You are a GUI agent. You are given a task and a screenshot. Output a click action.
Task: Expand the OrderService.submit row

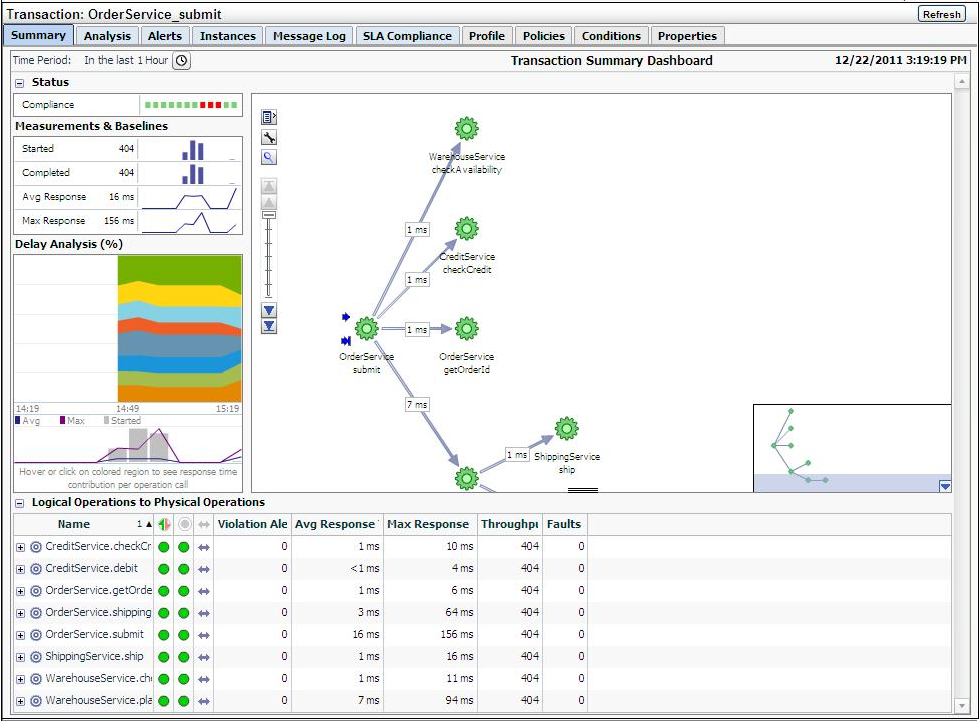click(20, 635)
